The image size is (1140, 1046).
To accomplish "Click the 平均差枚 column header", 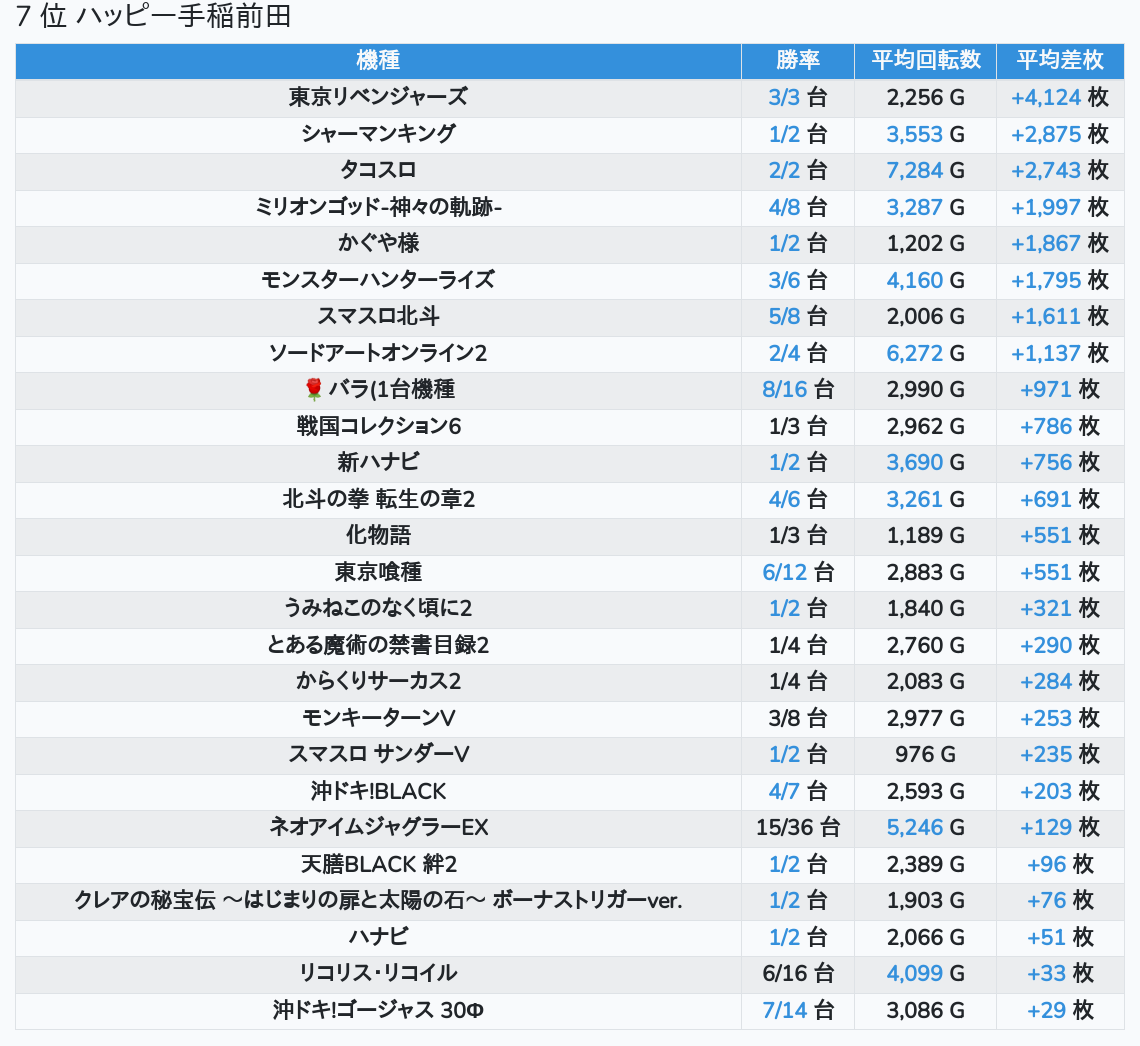I will [1060, 60].
